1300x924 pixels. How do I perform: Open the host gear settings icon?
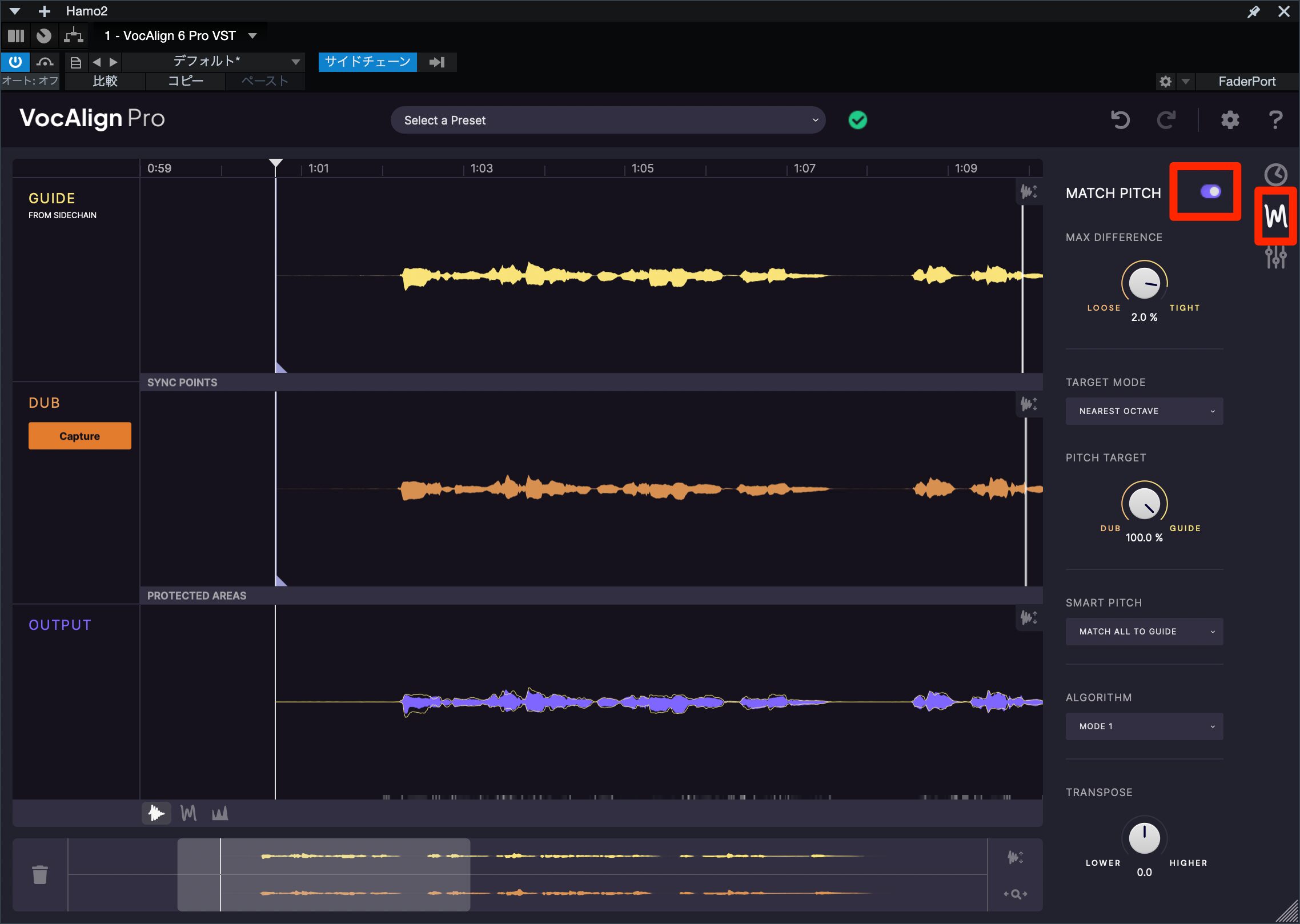[x=1166, y=81]
